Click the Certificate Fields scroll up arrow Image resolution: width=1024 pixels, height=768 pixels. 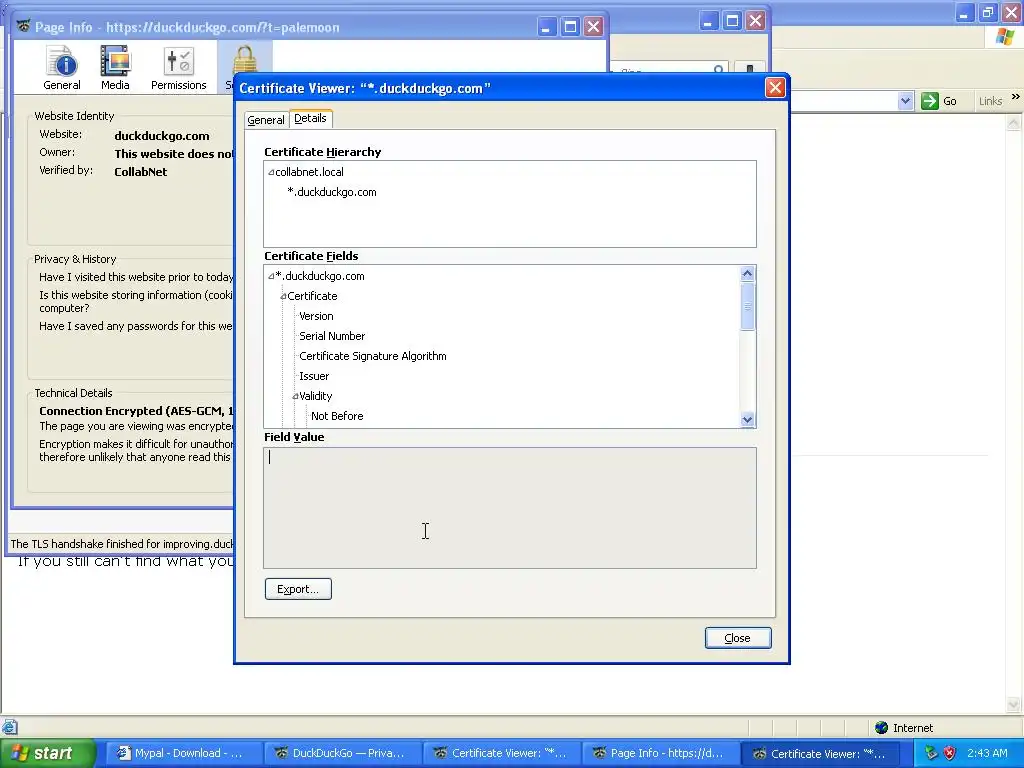tap(748, 274)
